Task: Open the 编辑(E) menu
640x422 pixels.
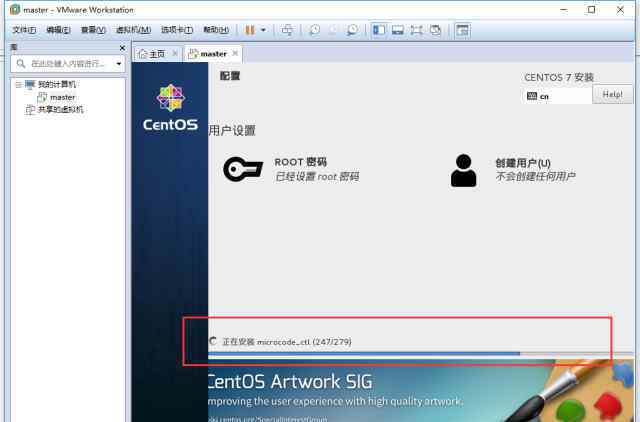Action: click(58, 30)
